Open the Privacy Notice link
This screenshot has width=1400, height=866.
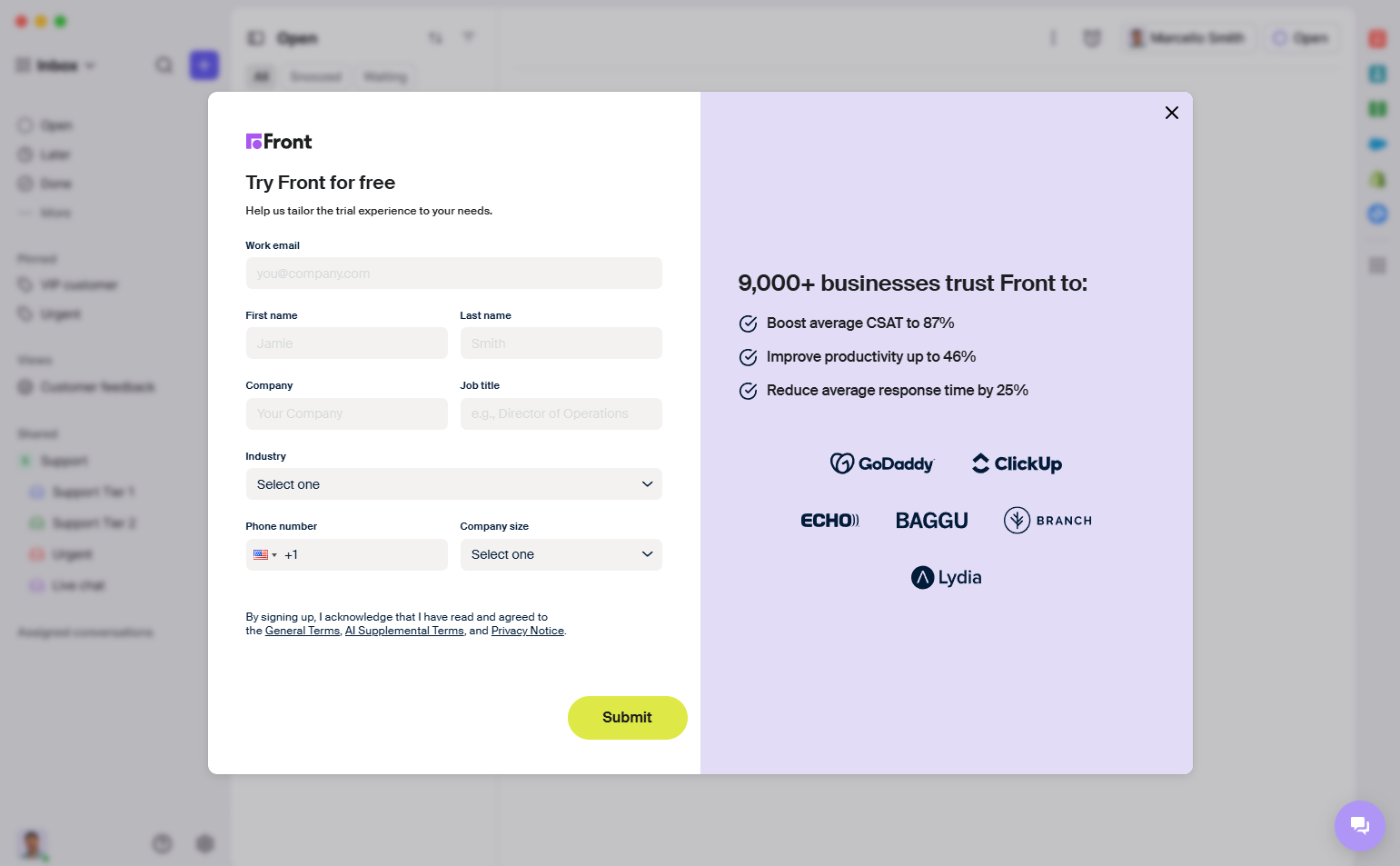(x=527, y=631)
